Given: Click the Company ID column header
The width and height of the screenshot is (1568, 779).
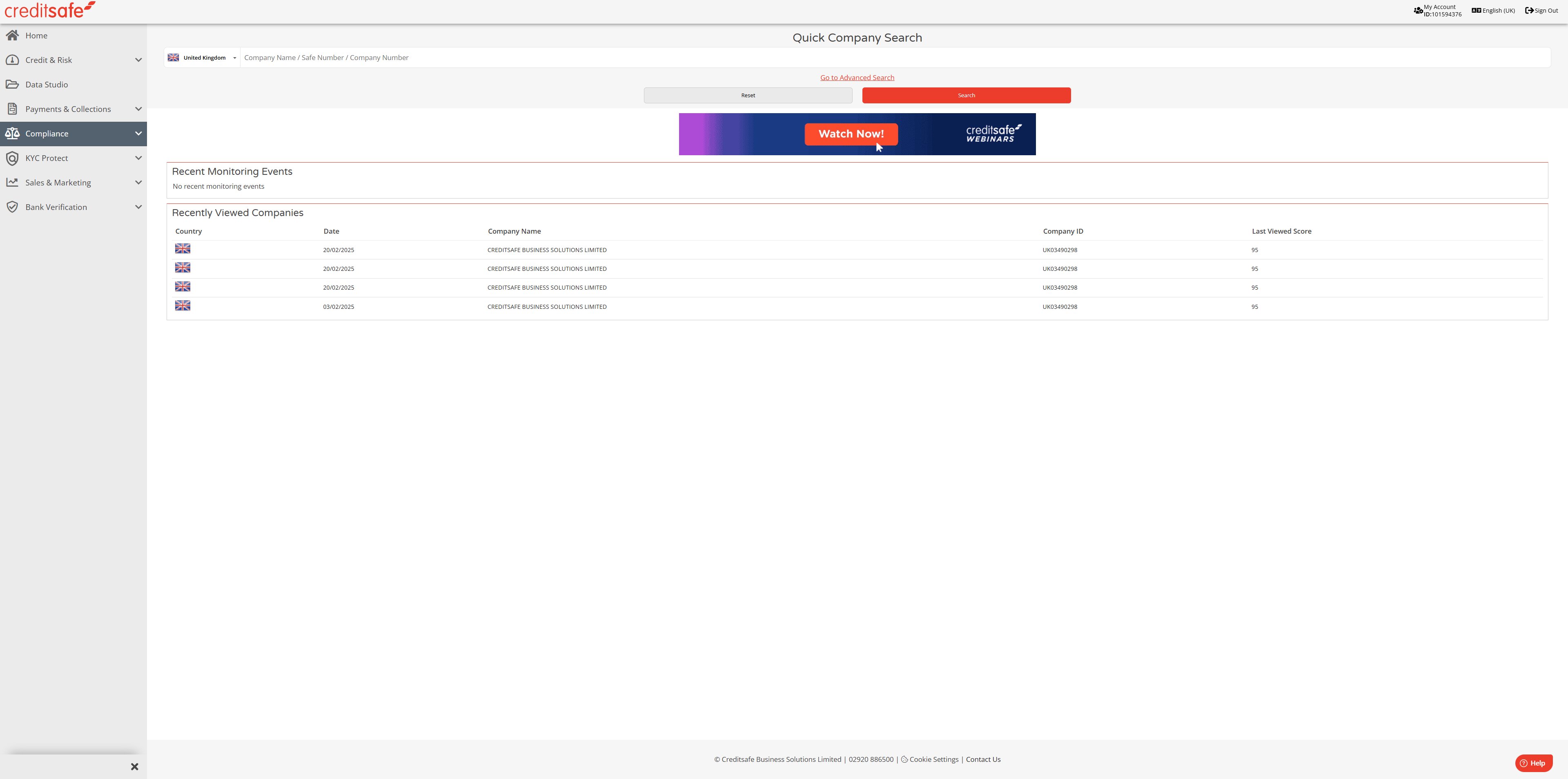Looking at the screenshot, I should (x=1063, y=232).
